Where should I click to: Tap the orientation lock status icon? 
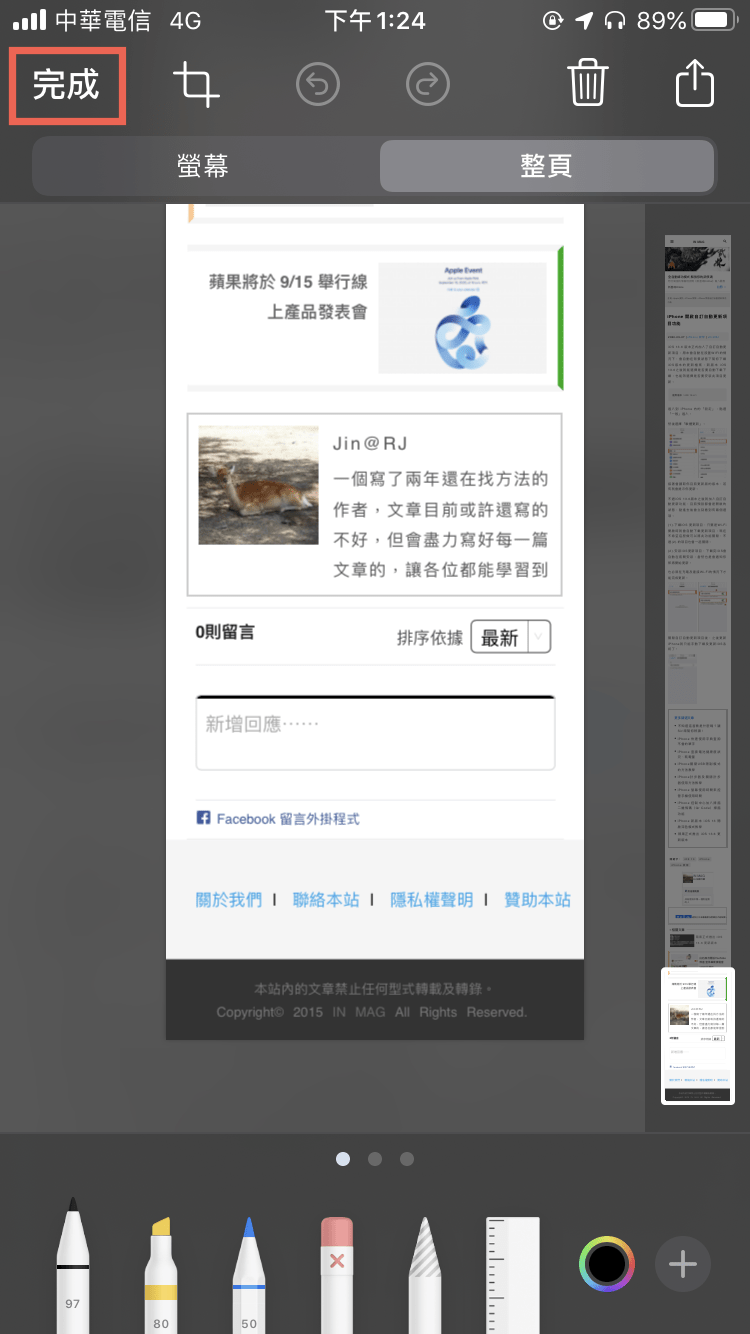pyautogui.click(x=553, y=20)
